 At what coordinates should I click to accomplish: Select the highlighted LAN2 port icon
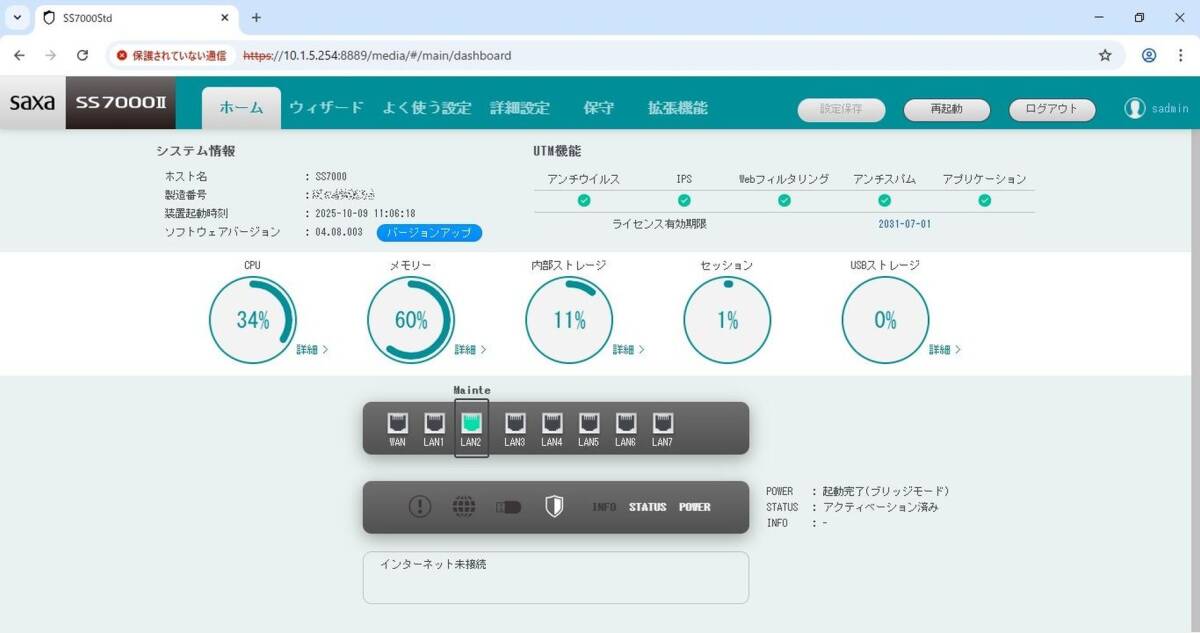point(471,423)
